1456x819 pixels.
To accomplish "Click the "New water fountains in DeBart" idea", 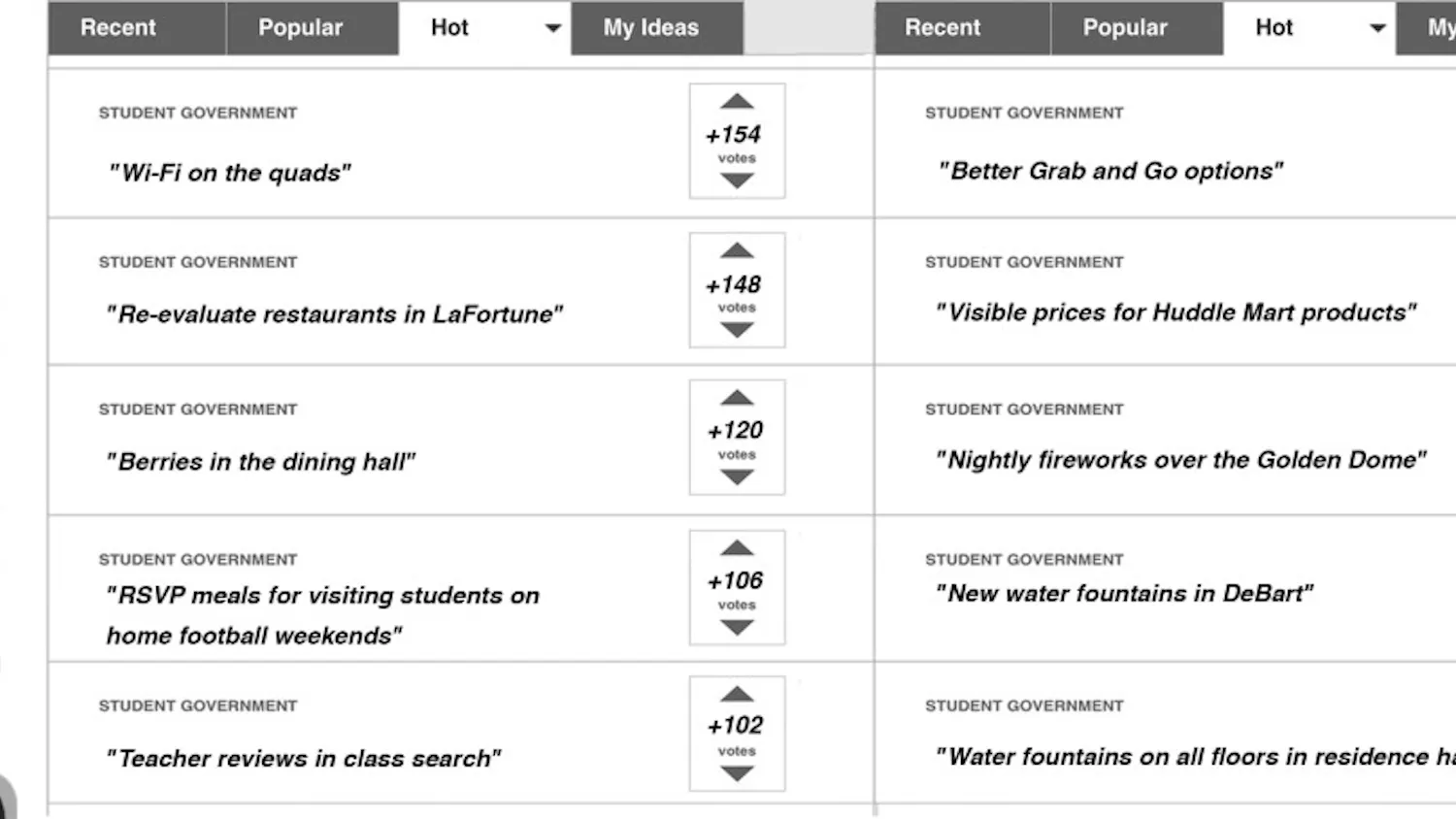I will click(x=1124, y=594).
